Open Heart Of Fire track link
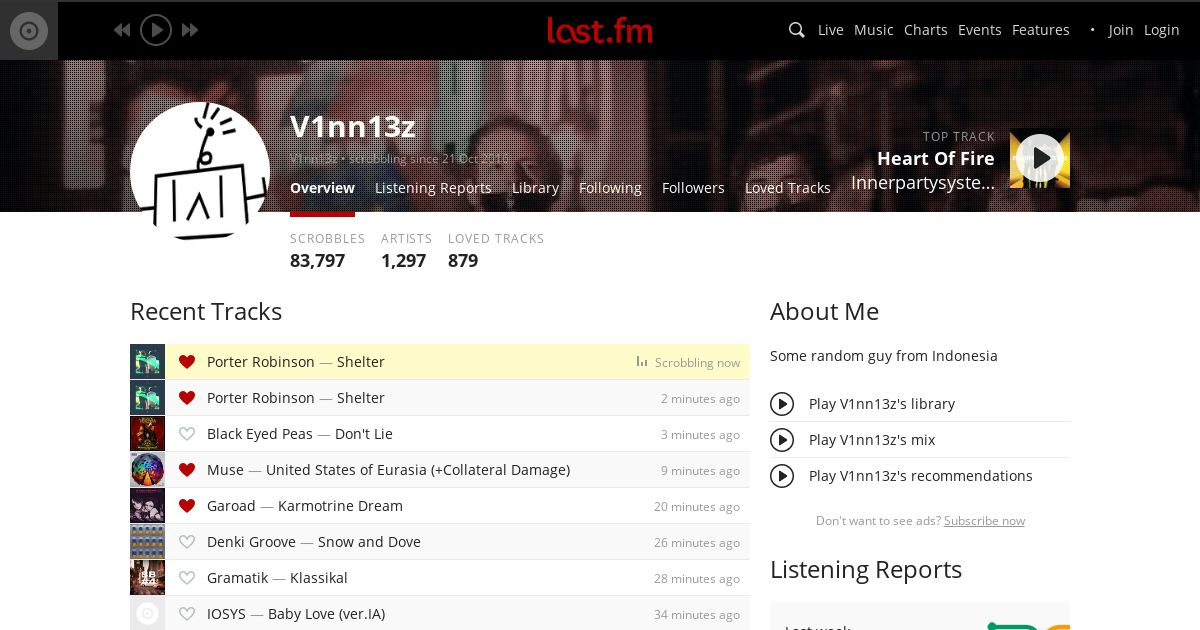Image resolution: width=1200 pixels, height=630 pixels. pos(936,159)
